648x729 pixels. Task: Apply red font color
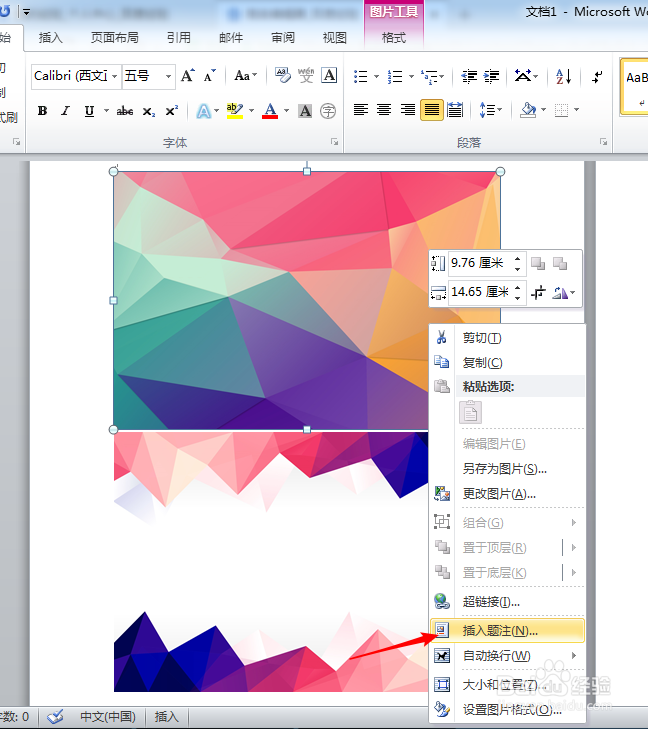click(x=270, y=111)
